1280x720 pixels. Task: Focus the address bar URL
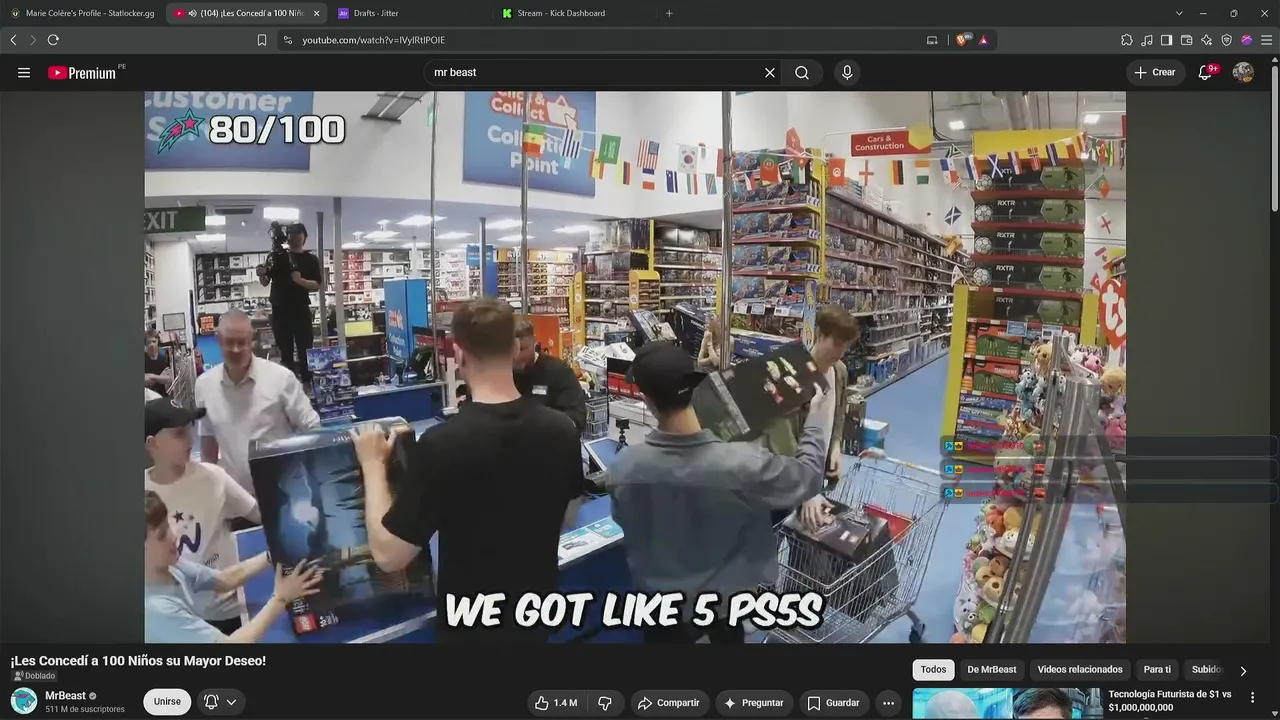[374, 40]
